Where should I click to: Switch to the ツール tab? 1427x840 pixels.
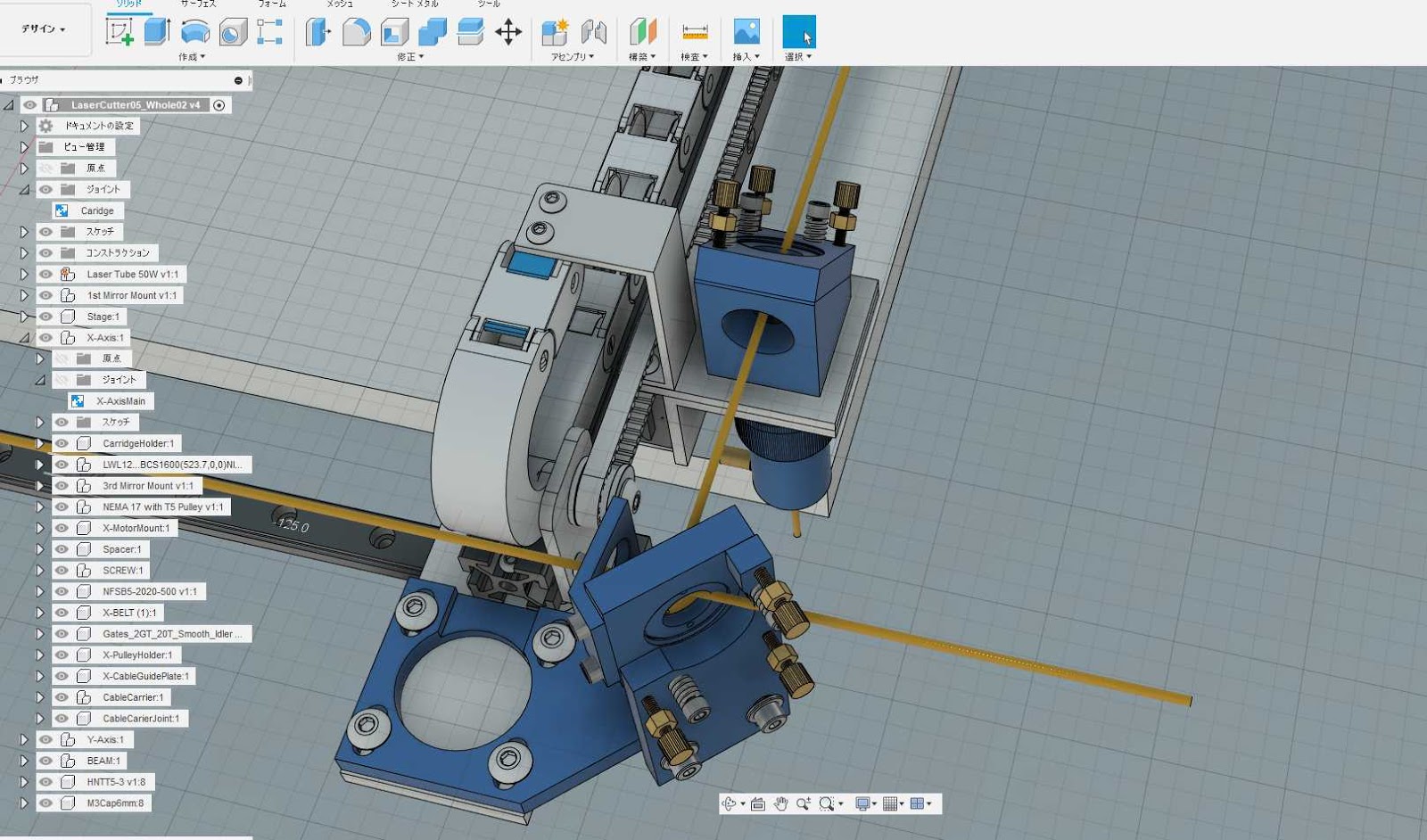click(x=489, y=4)
